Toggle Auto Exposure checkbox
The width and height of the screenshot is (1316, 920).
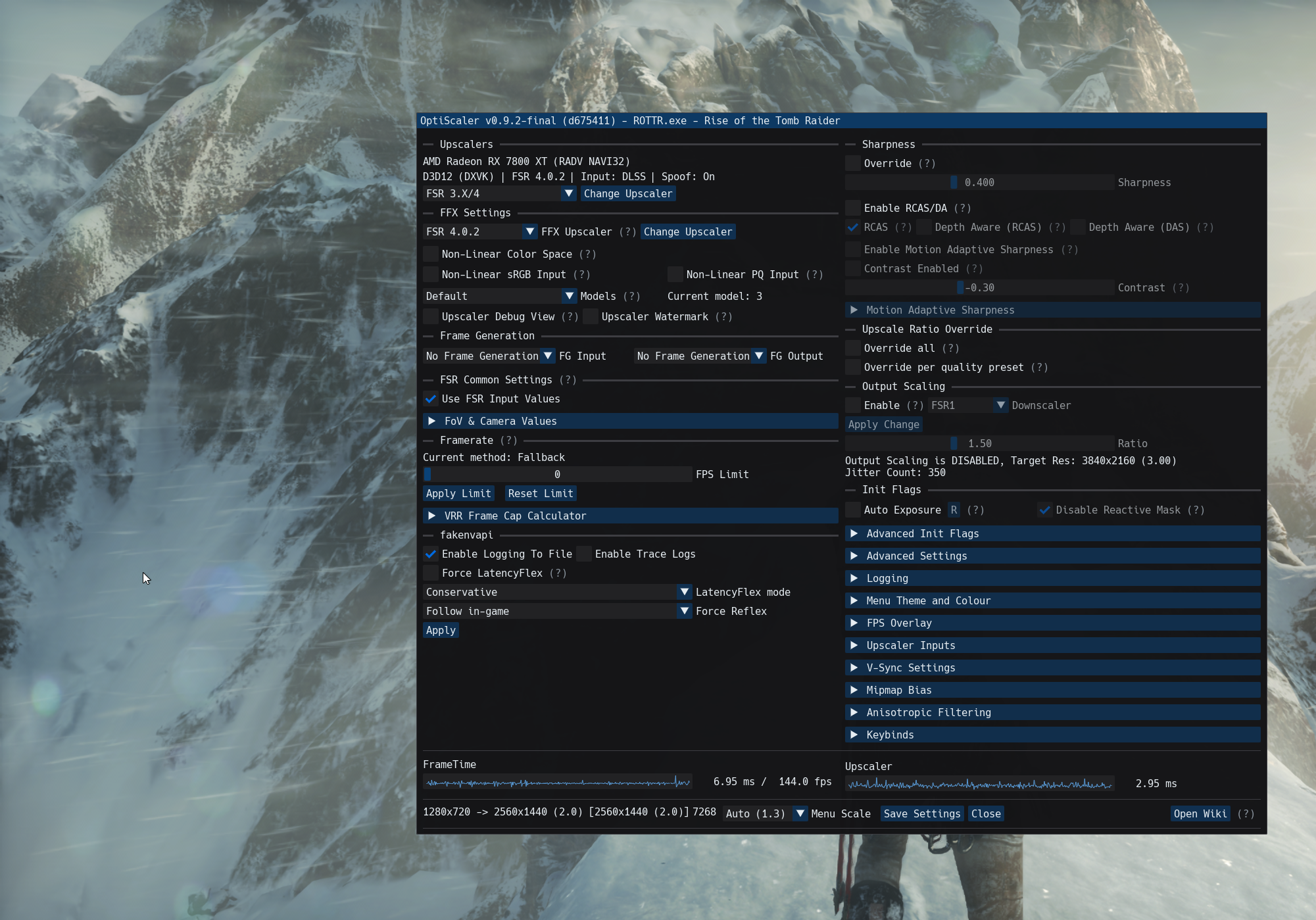853,510
